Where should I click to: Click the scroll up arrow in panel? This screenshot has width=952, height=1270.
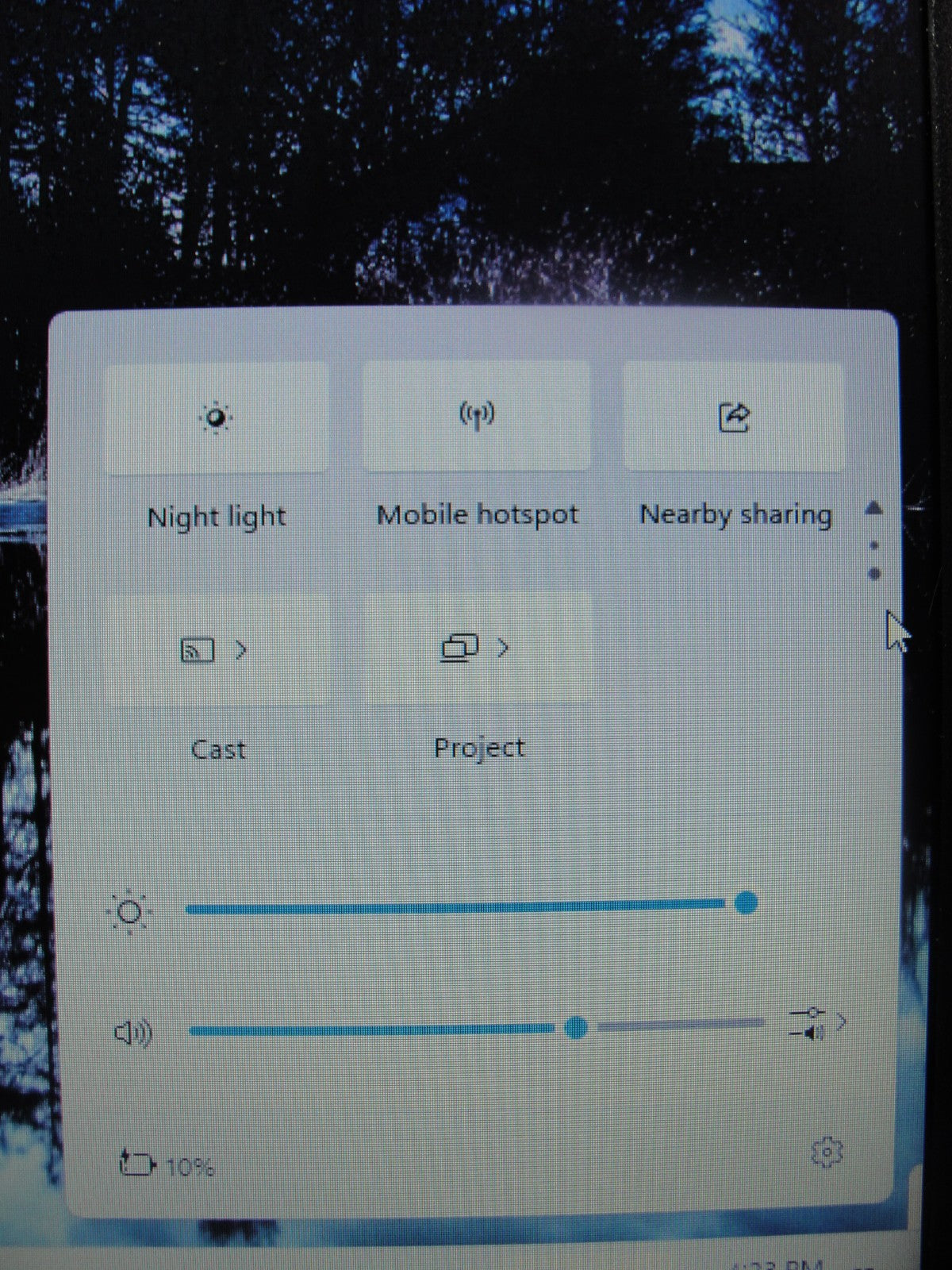tap(873, 508)
